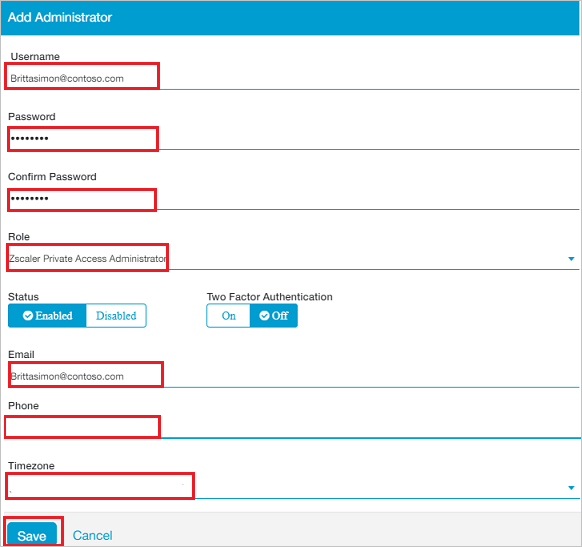Set Status to Disabled

(x=116, y=316)
